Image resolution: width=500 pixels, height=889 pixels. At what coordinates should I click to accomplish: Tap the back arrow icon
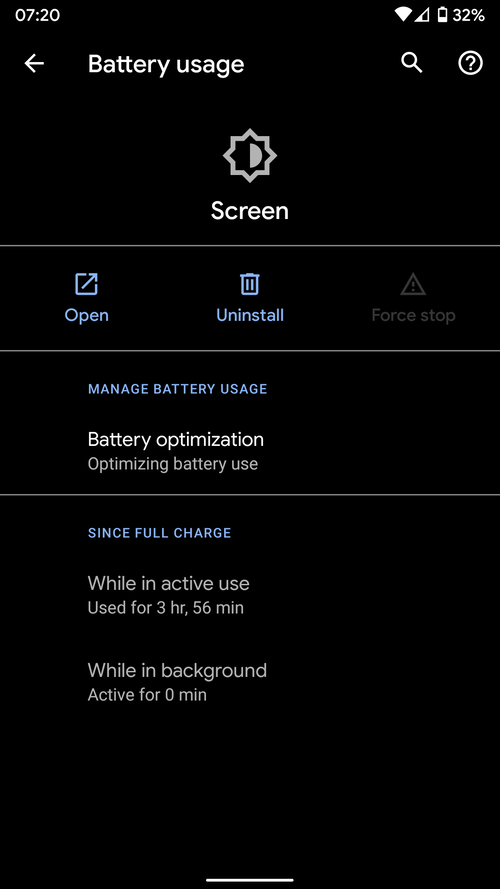pyautogui.click(x=34, y=64)
